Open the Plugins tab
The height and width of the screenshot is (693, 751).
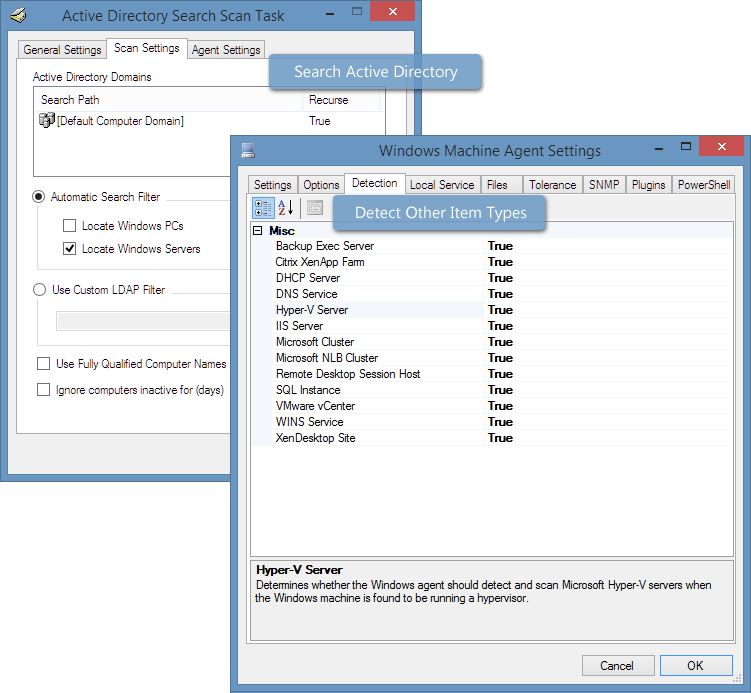click(649, 185)
